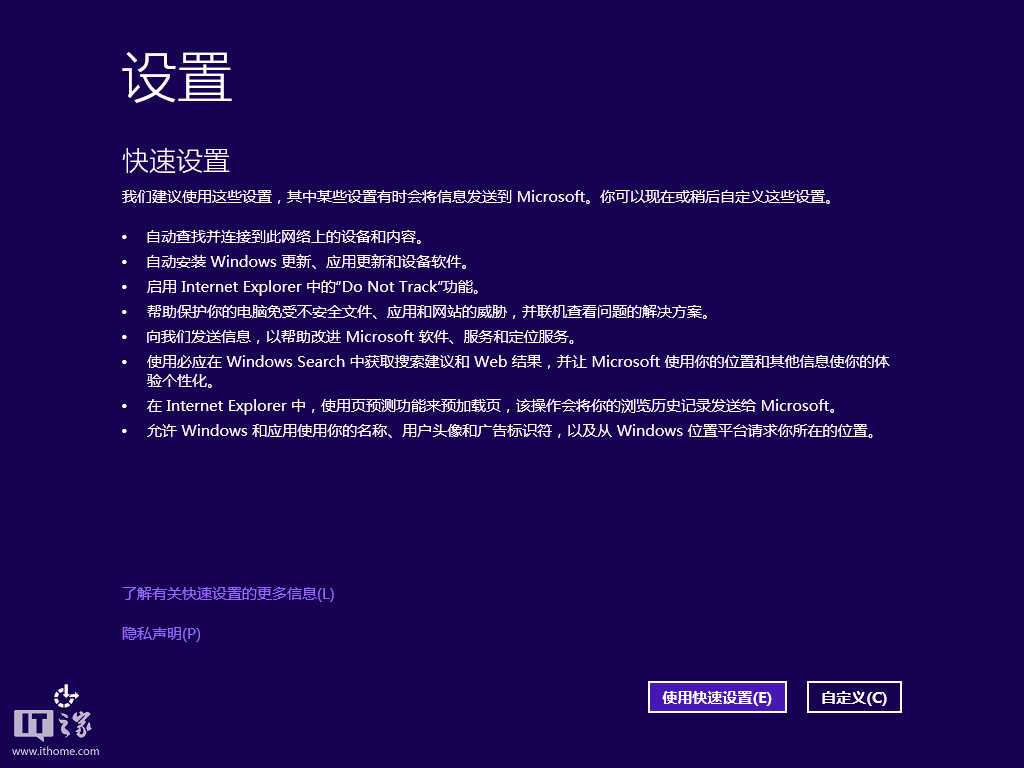Click the first bullet point marker in the list
This screenshot has height=768, width=1024.
tap(122, 237)
